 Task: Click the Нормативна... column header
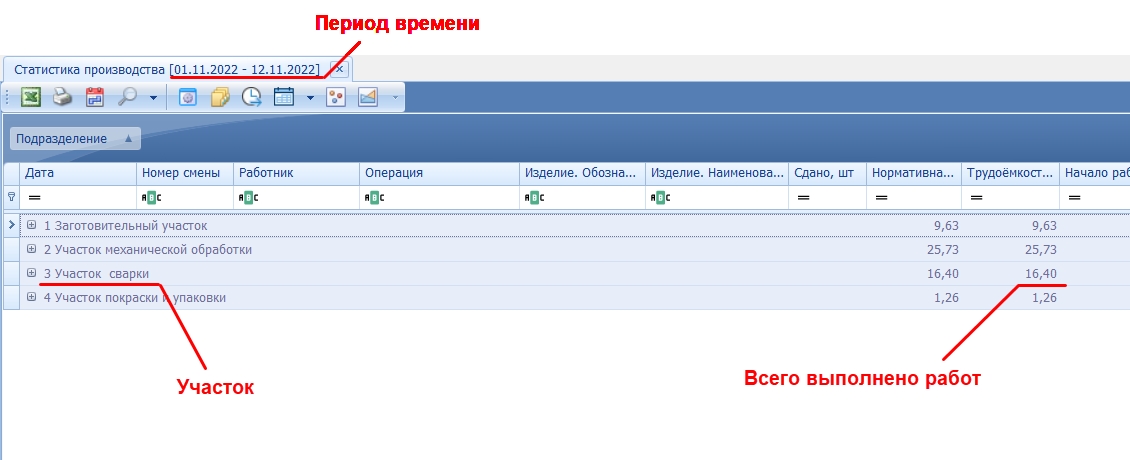[x=914, y=173]
